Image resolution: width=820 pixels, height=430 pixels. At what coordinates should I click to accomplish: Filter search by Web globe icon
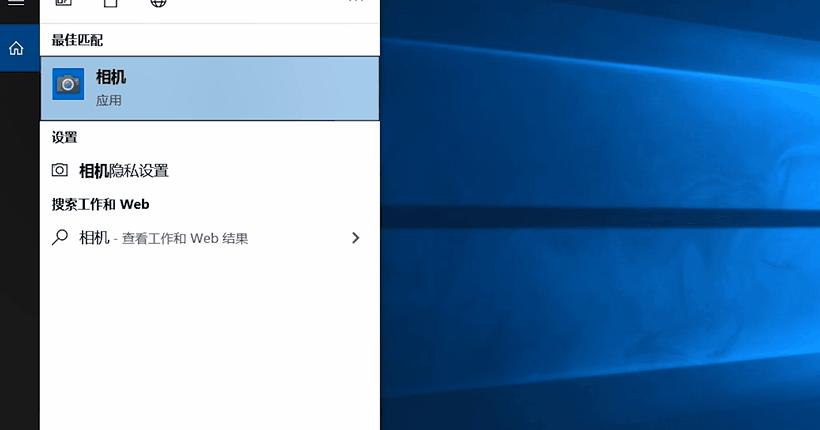(158, 3)
